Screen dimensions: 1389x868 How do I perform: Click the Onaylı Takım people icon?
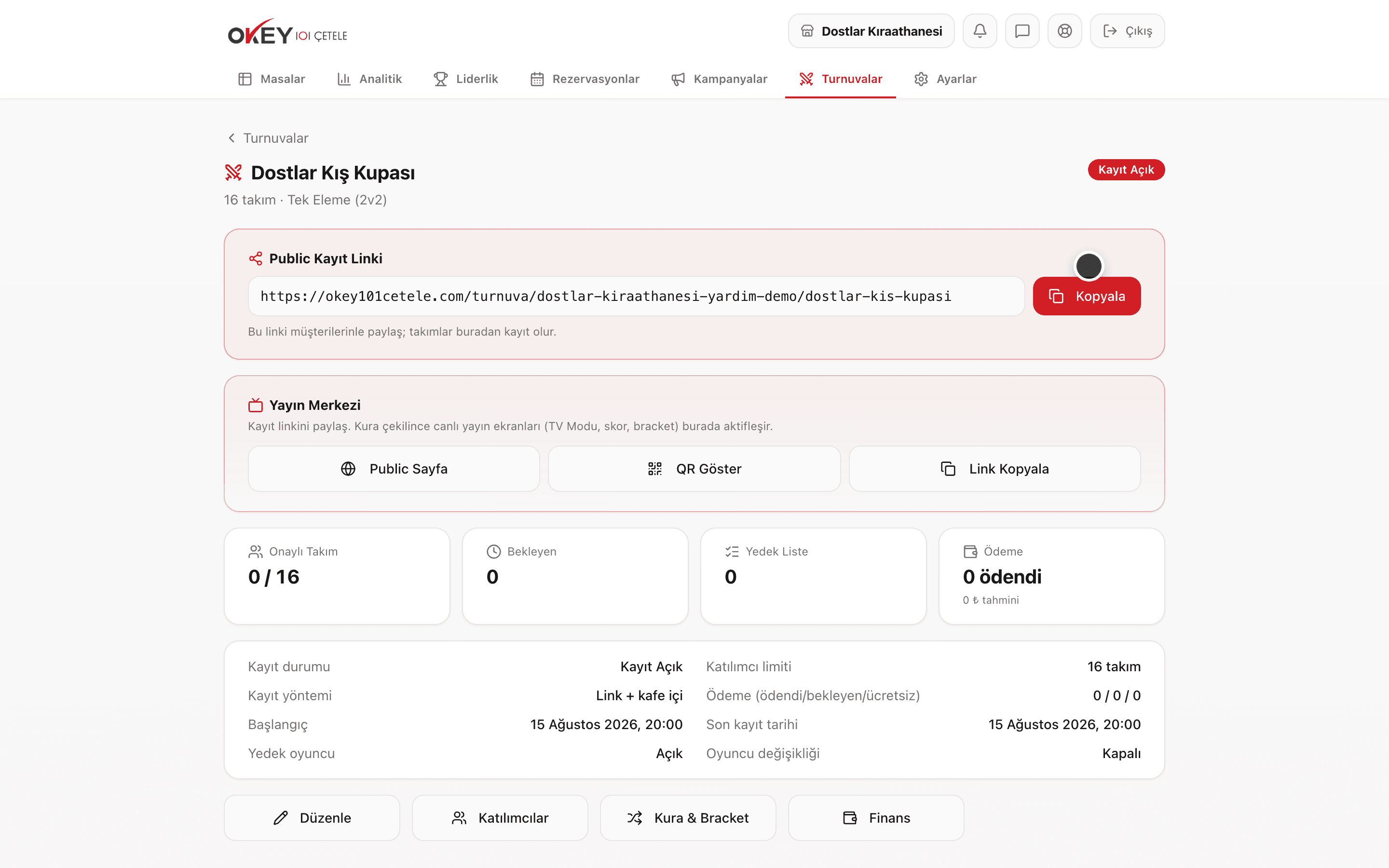coord(256,552)
